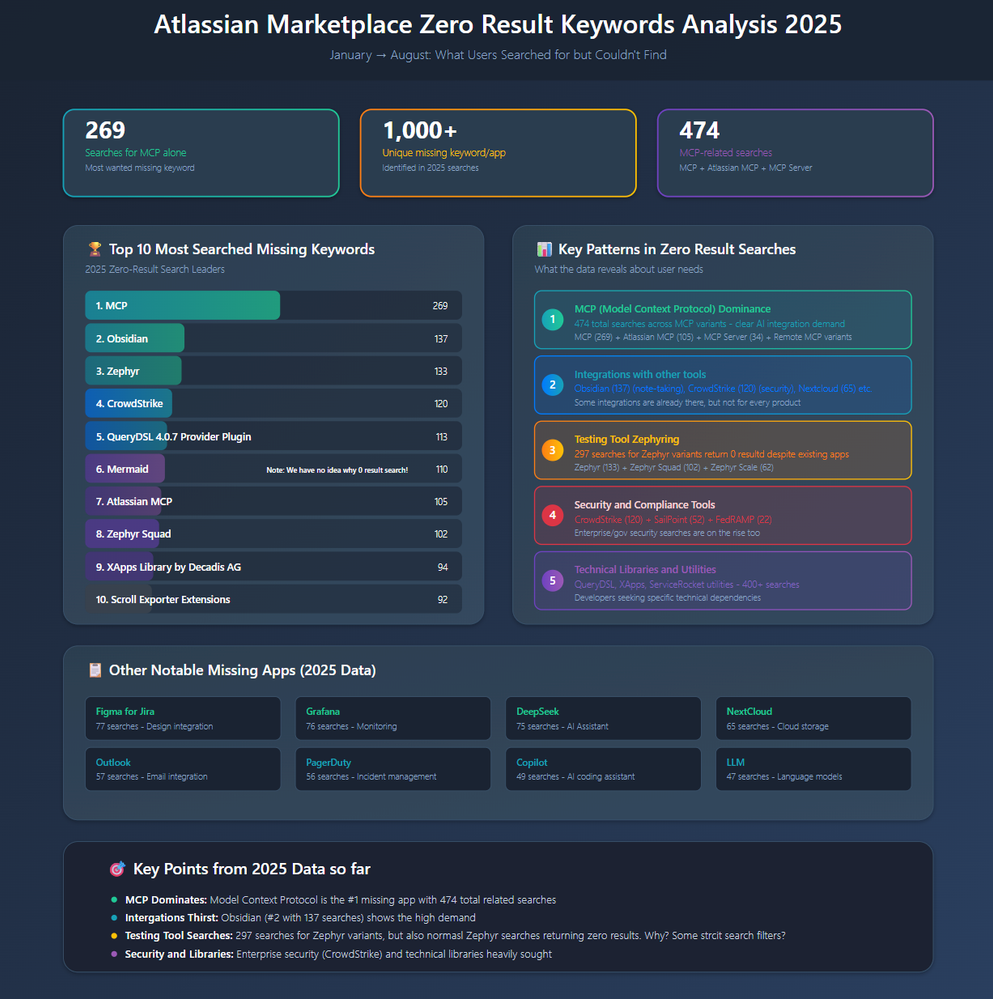Open the '1,000+ Unique missing keyword/app' card
The image size is (993, 999).
(x=498, y=153)
